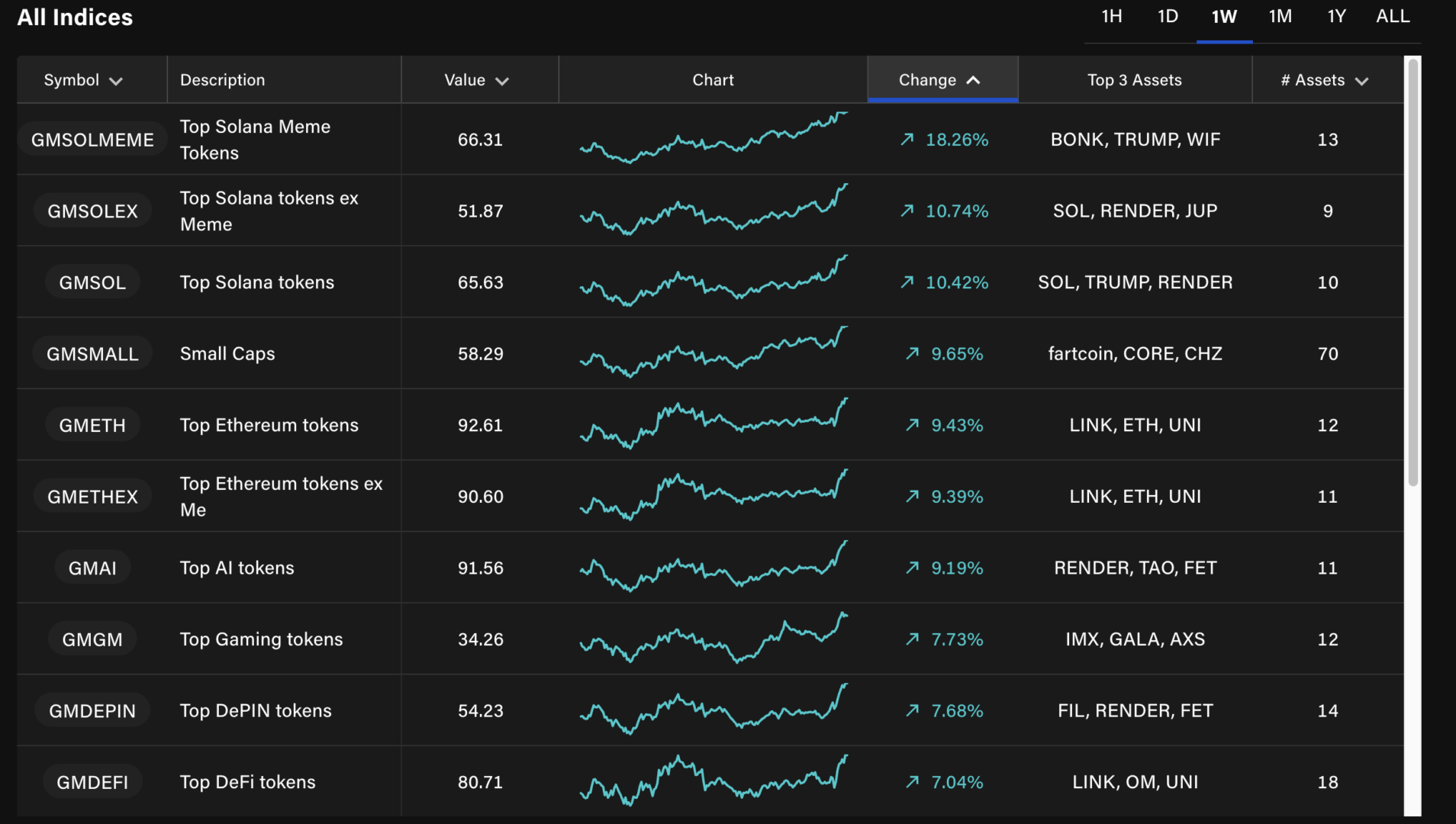Screen dimensions: 1456x824
Task: Select the 1D timeframe tab
Action: tap(1168, 17)
